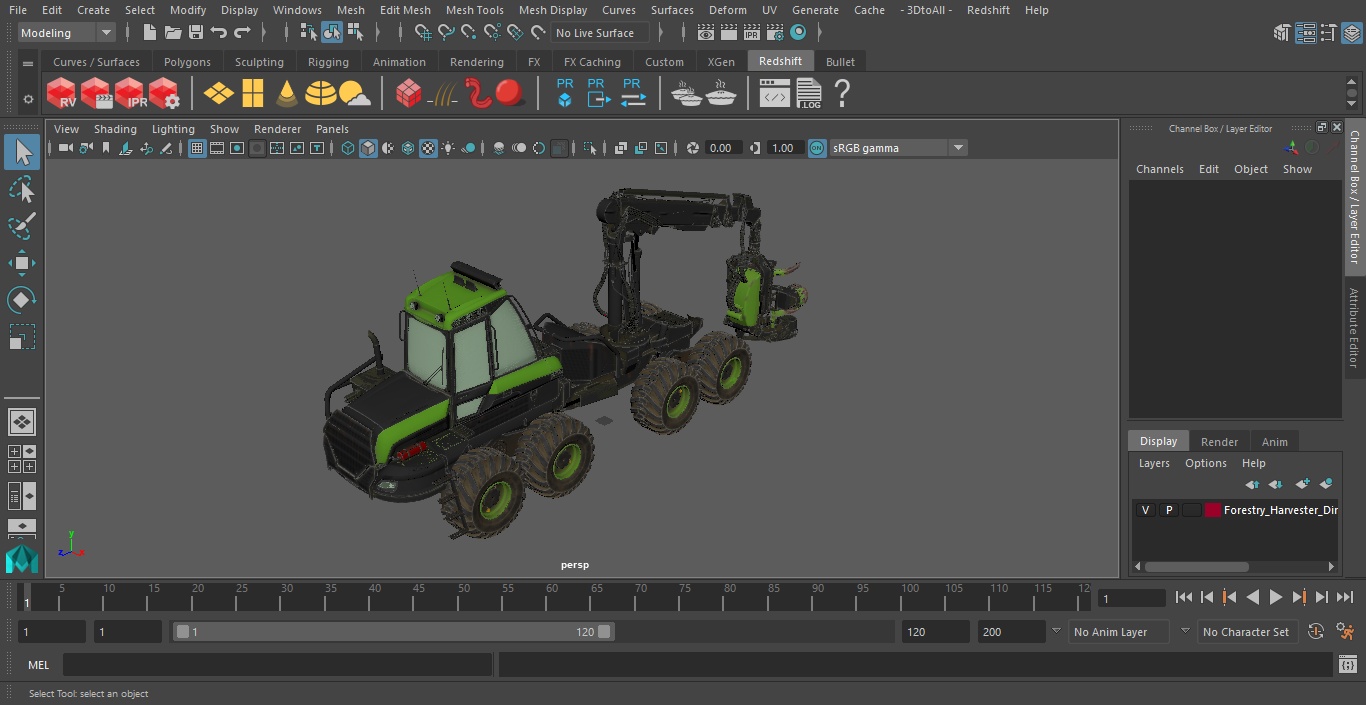Open Layers menu in Layer Editor
Screen dimensions: 1366x705
[x=1154, y=463]
